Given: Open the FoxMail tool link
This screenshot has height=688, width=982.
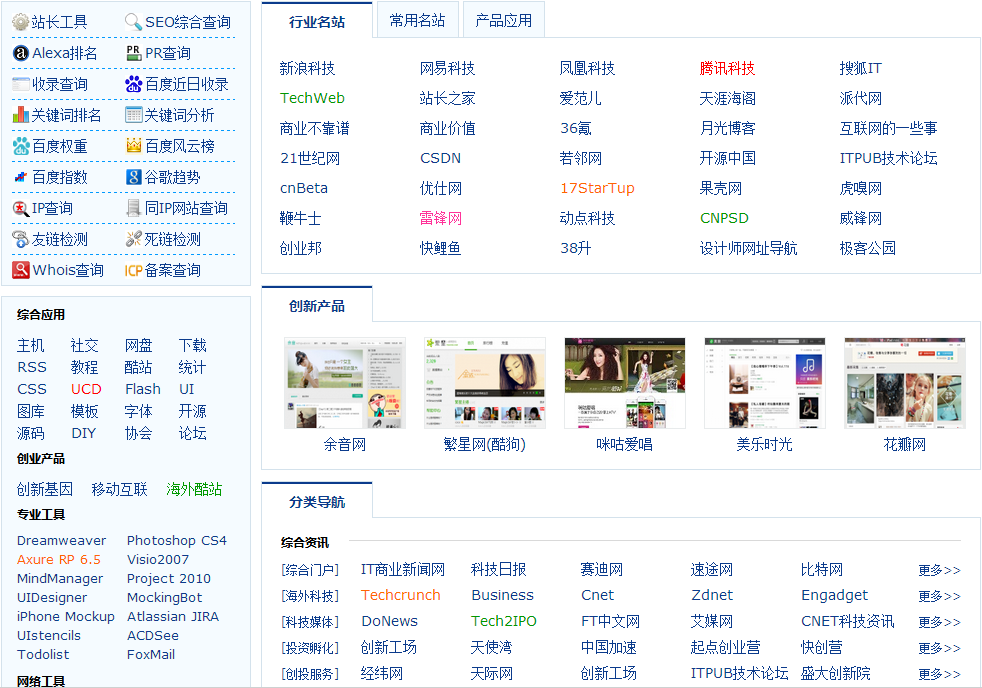Looking at the screenshot, I should coord(151,655).
